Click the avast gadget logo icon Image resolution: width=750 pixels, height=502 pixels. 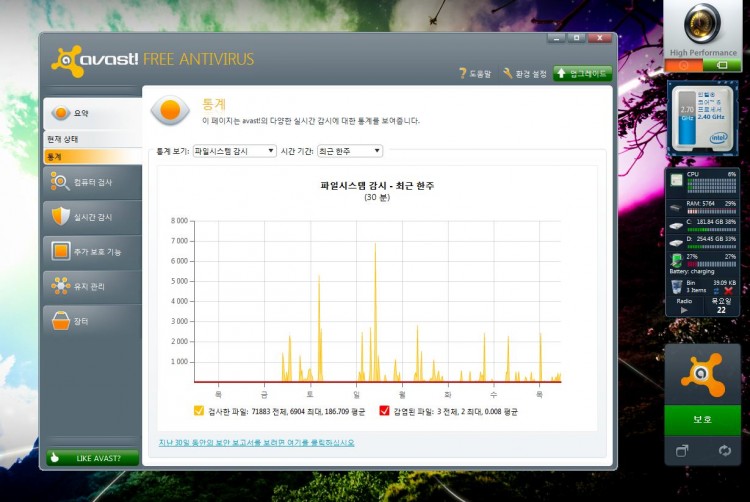click(702, 374)
